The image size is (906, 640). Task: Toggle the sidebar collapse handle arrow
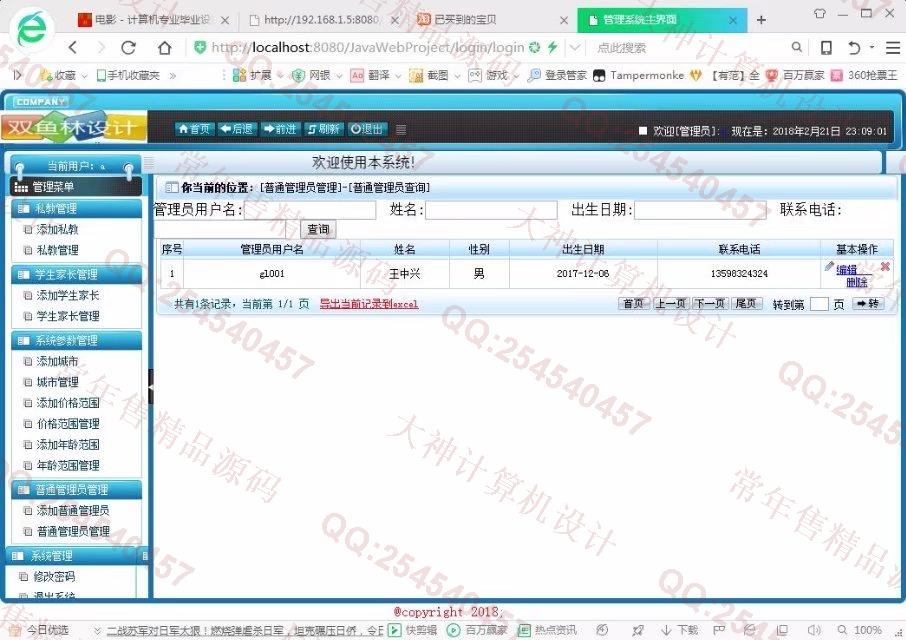[150, 387]
